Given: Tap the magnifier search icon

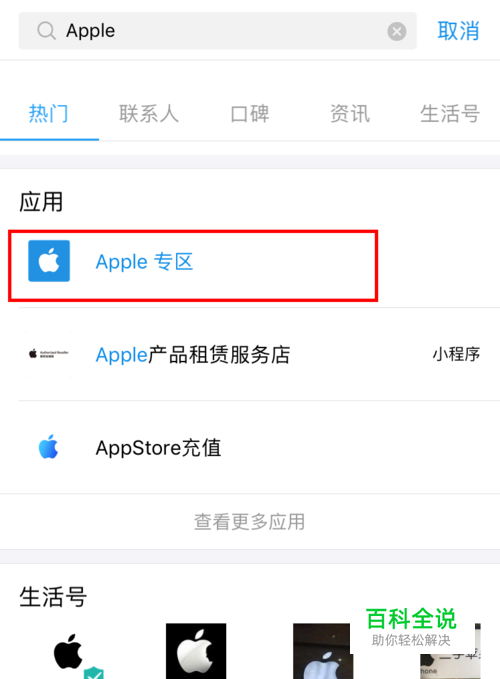Looking at the screenshot, I should tap(46, 31).
